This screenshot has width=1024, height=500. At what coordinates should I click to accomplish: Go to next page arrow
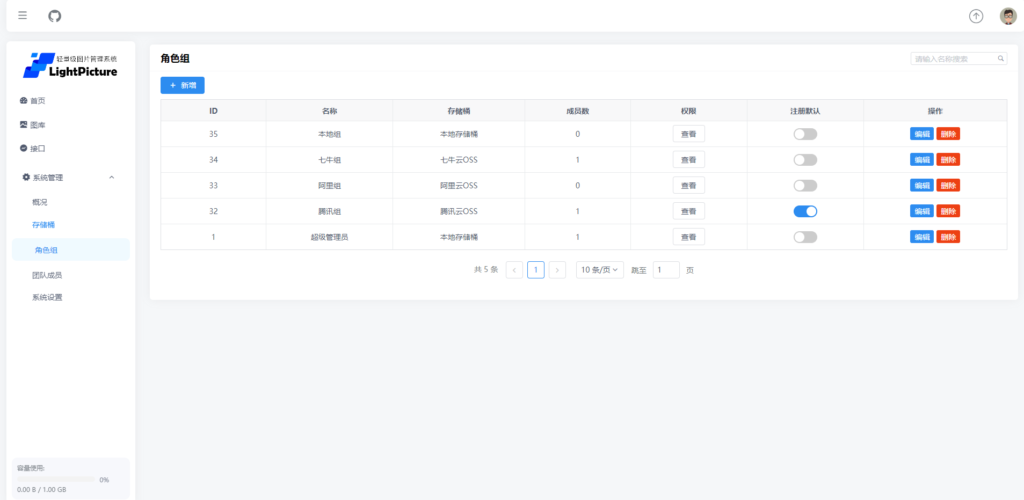tap(557, 270)
